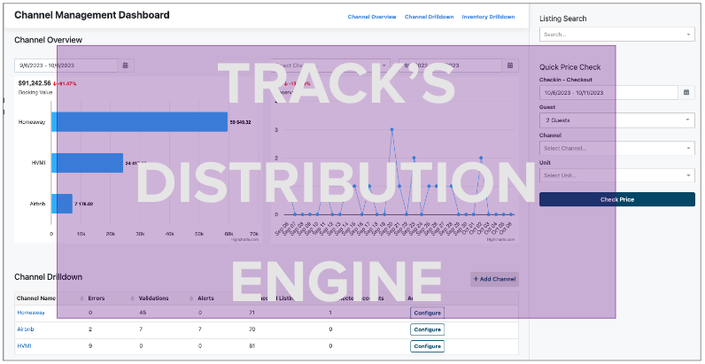Viewport: 705px width, 364px height.
Task: Click the Homeaway booking value bar
Action: click(x=139, y=122)
